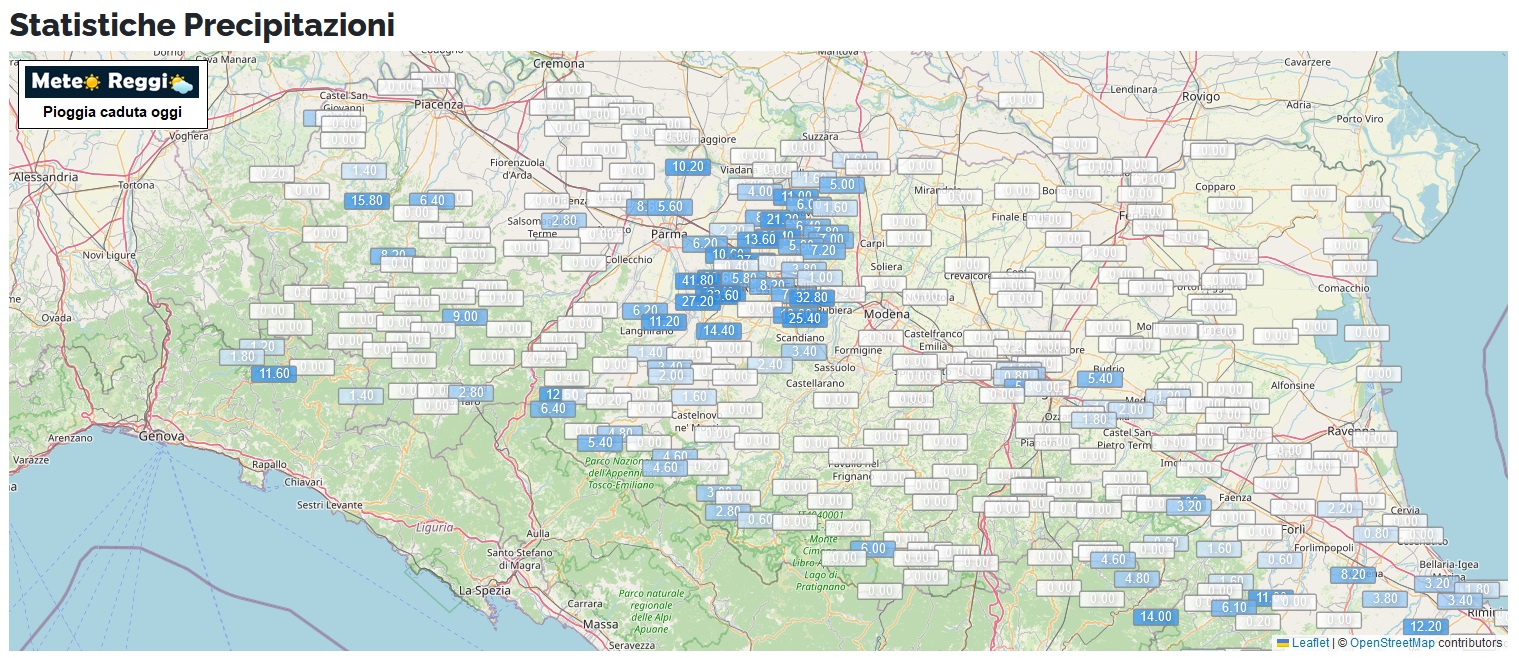Select the 41.80 rainfall marker

tap(696, 281)
